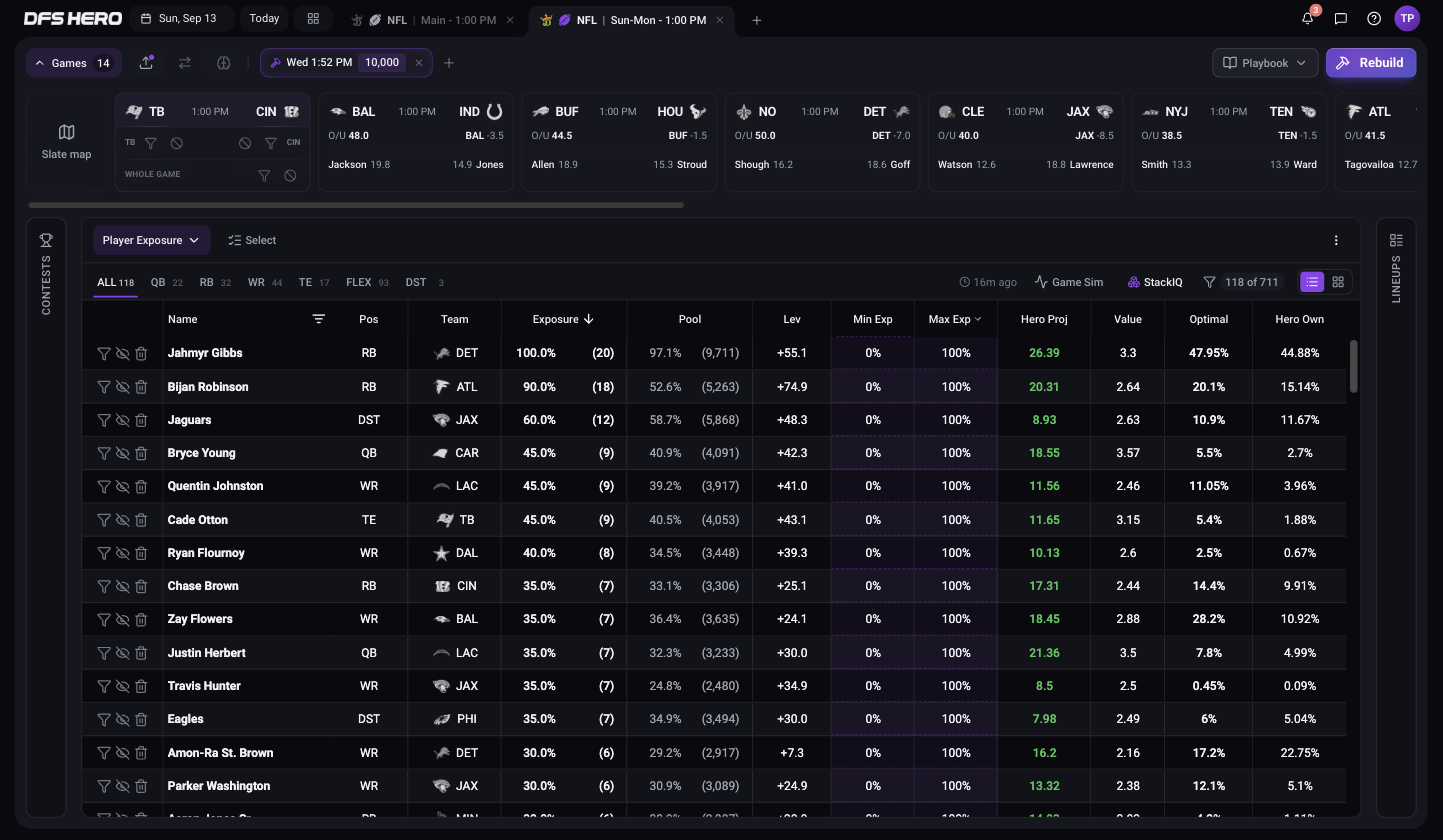Click the Today button

click(264, 18)
